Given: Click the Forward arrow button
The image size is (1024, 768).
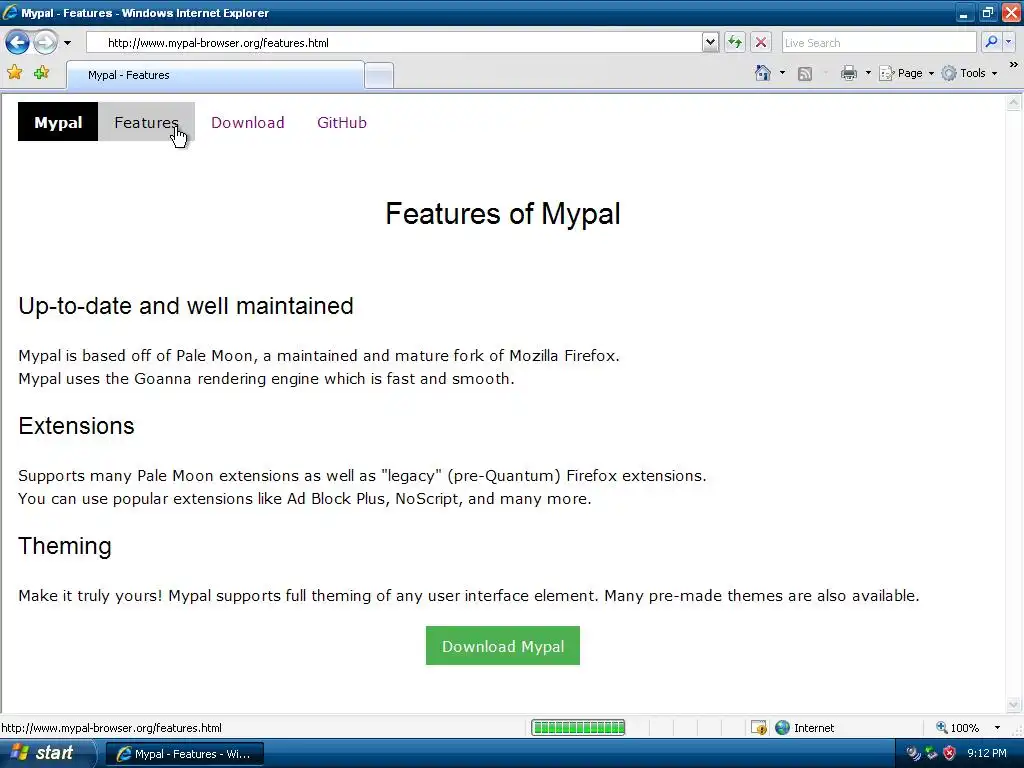Looking at the screenshot, I should [45, 43].
